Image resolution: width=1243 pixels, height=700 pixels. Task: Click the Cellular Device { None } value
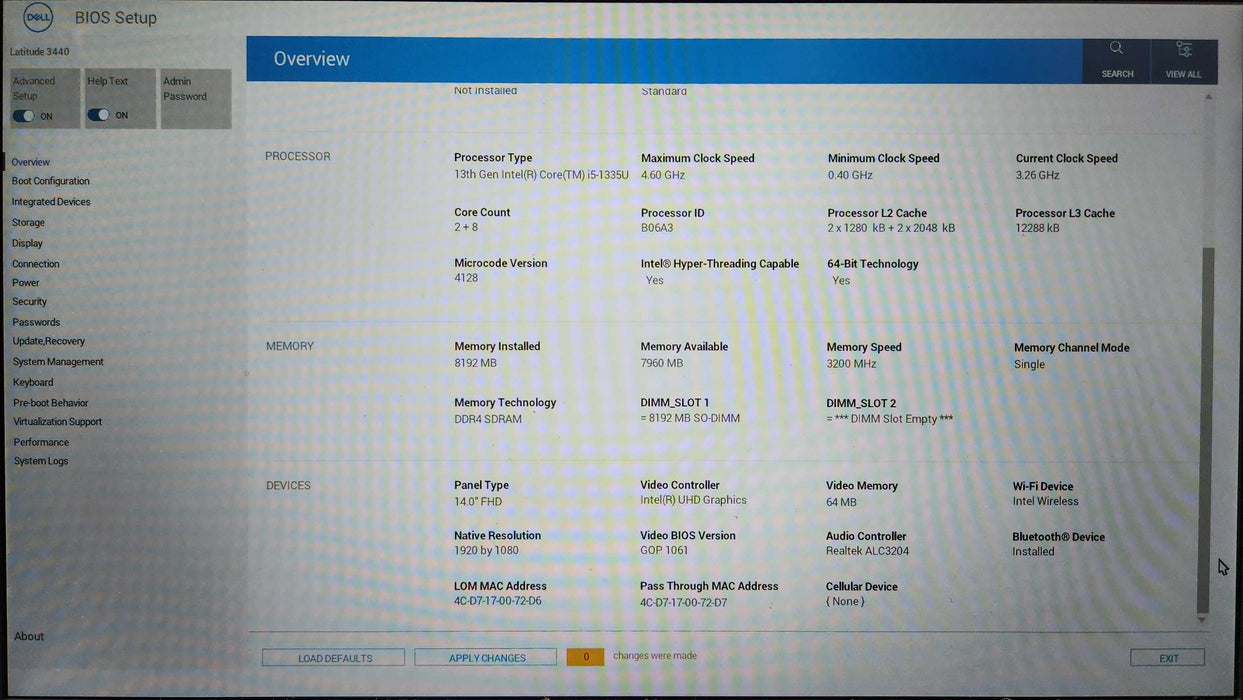click(x=845, y=601)
